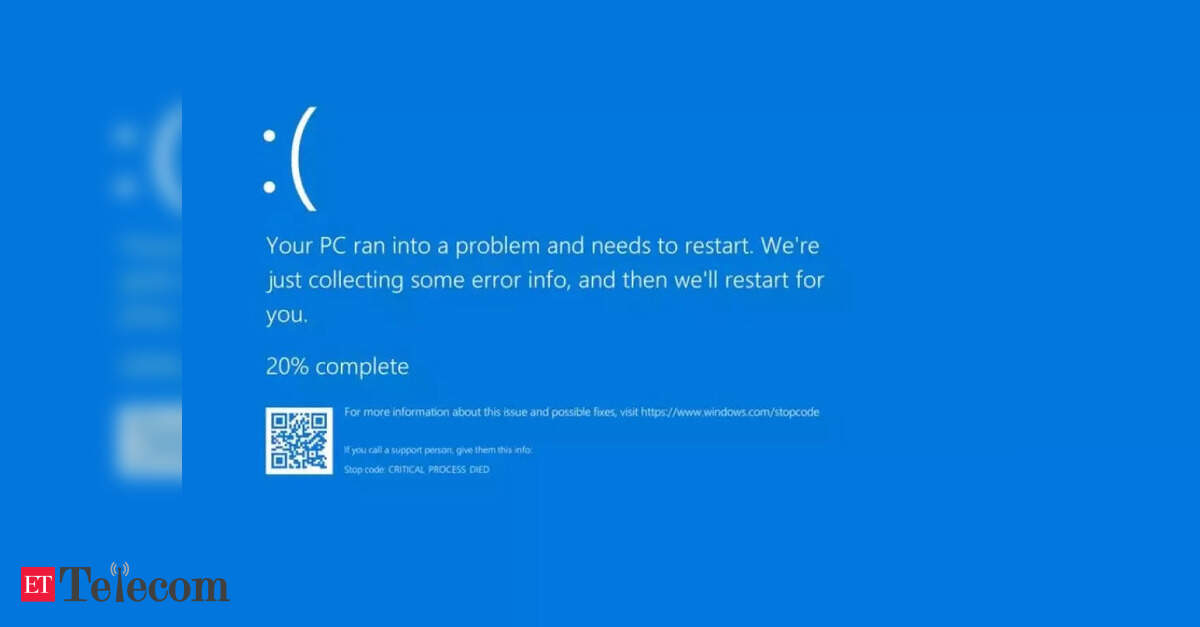The height and width of the screenshot is (627, 1200).
Task: Select the Stop code CRITICAL PROCESS DIED text
Action: coord(417,469)
